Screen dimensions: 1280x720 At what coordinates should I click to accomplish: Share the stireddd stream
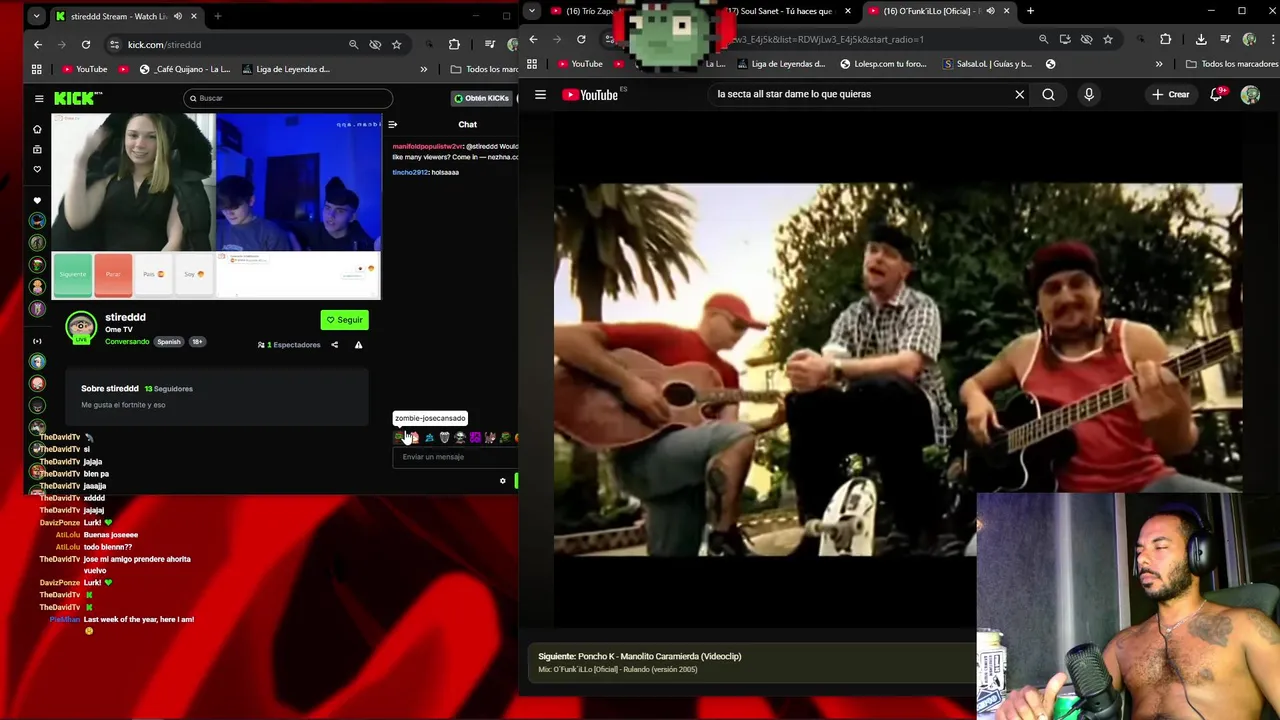(335, 345)
